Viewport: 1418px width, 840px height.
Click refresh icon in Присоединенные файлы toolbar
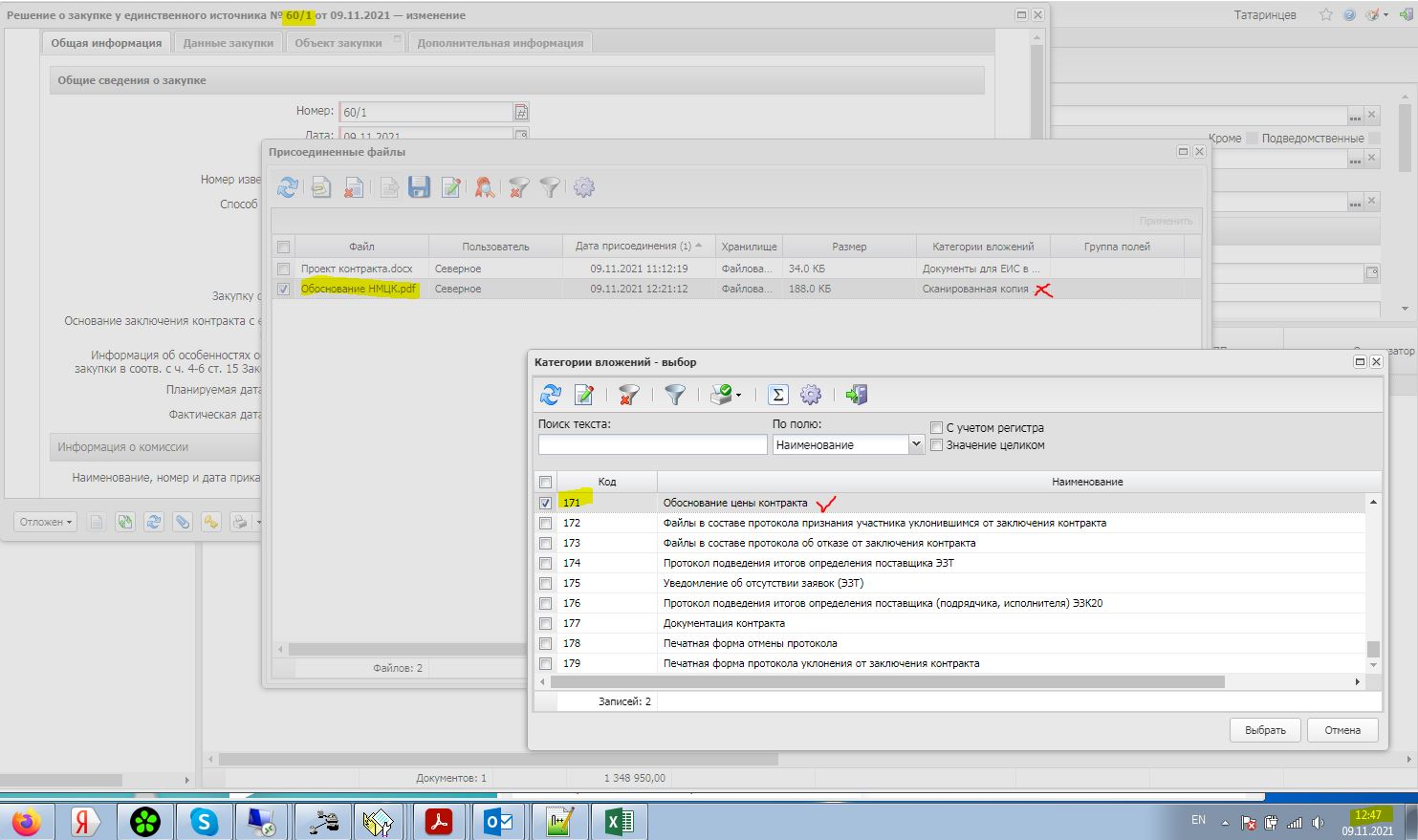click(x=288, y=187)
